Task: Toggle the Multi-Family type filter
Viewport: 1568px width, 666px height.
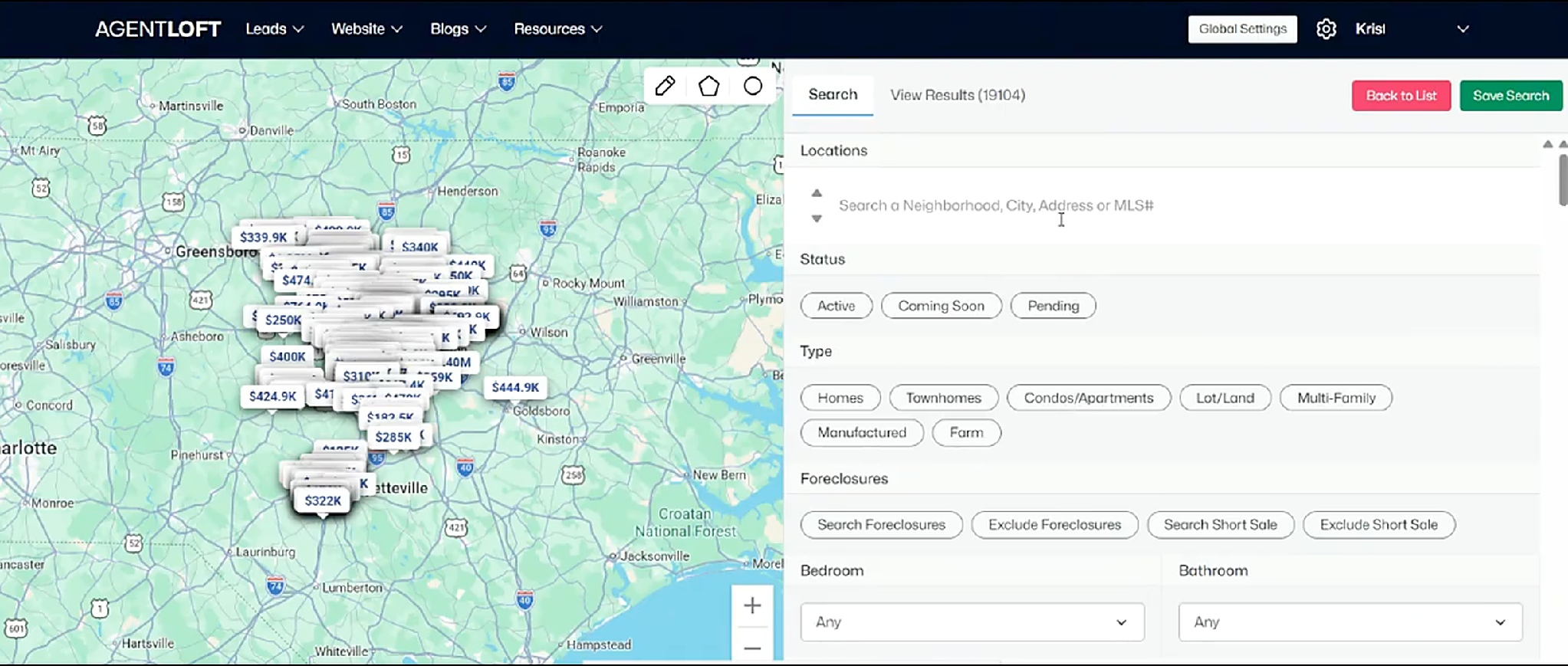Action: pos(1336,398)
